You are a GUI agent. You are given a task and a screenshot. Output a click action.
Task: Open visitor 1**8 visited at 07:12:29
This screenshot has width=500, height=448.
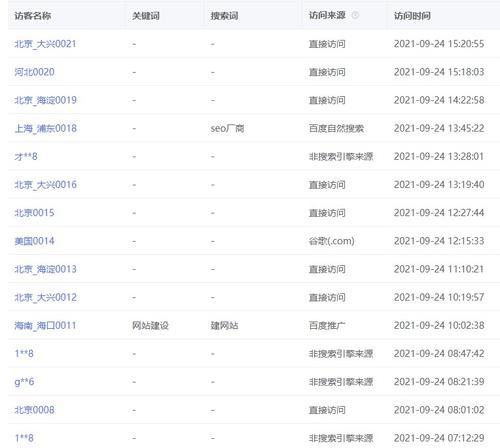coord(24,438)
